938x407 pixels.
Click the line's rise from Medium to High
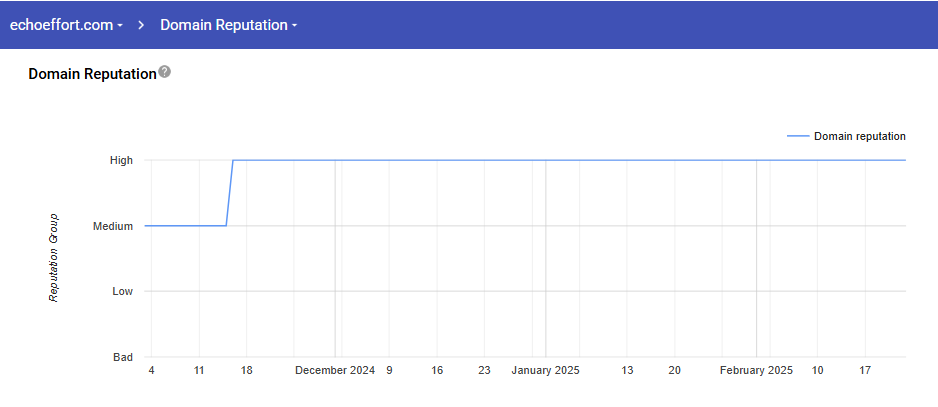pyautogui.click(x=230, y=193)
